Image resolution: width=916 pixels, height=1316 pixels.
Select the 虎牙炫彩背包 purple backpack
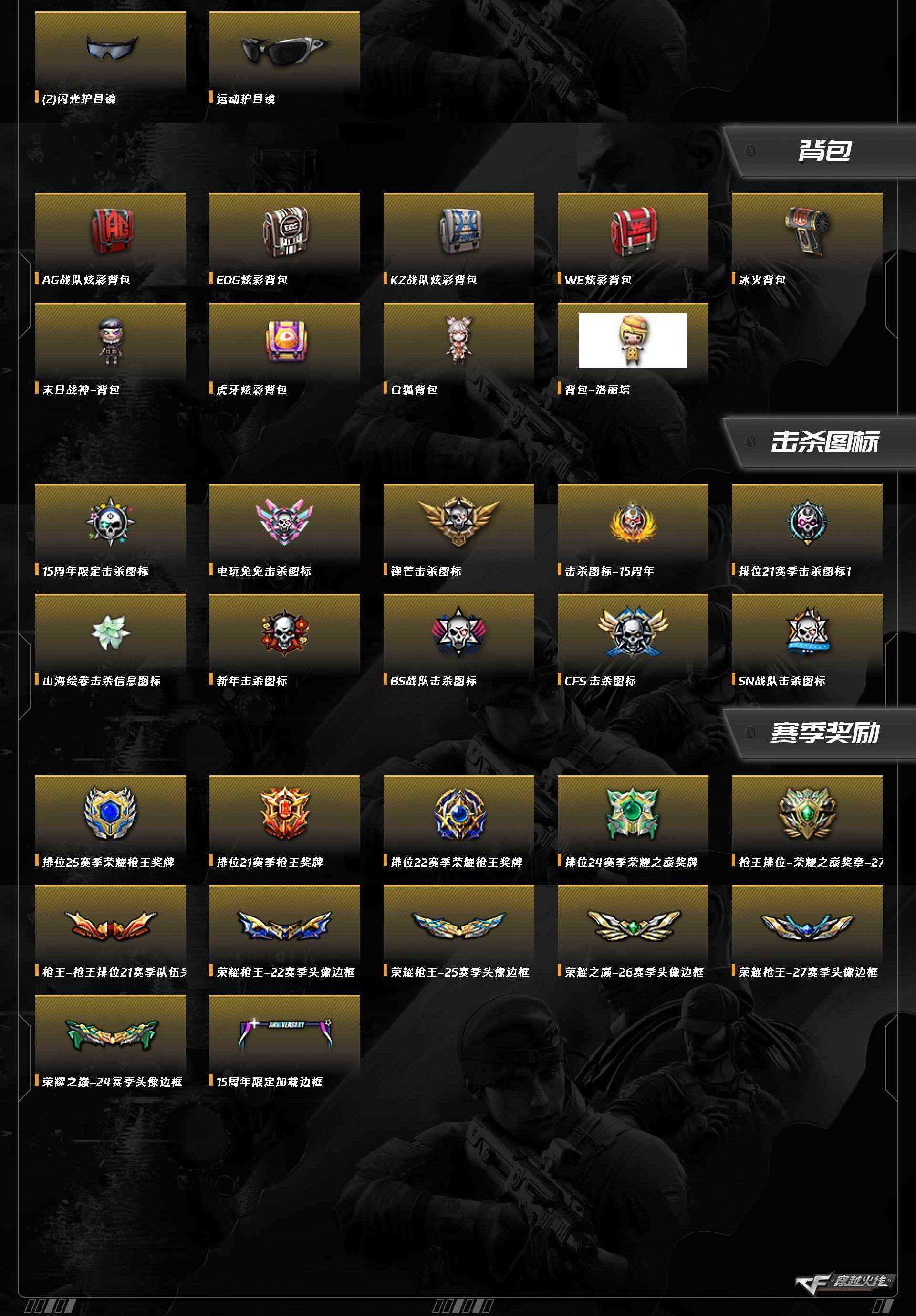click(285, 340)
